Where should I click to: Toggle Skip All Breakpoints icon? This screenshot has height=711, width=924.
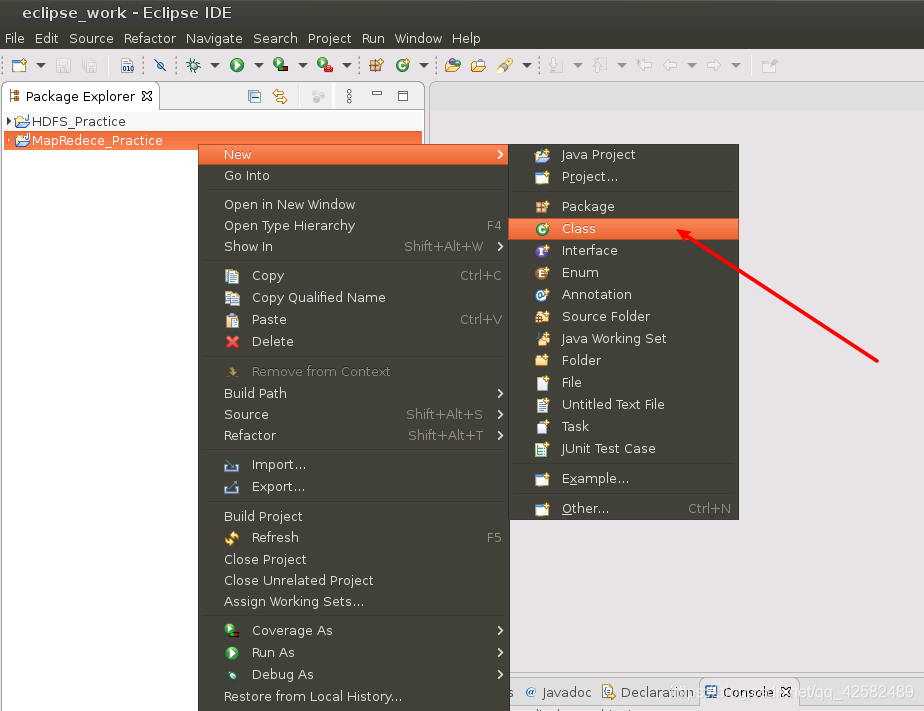[x=160, y=65]
